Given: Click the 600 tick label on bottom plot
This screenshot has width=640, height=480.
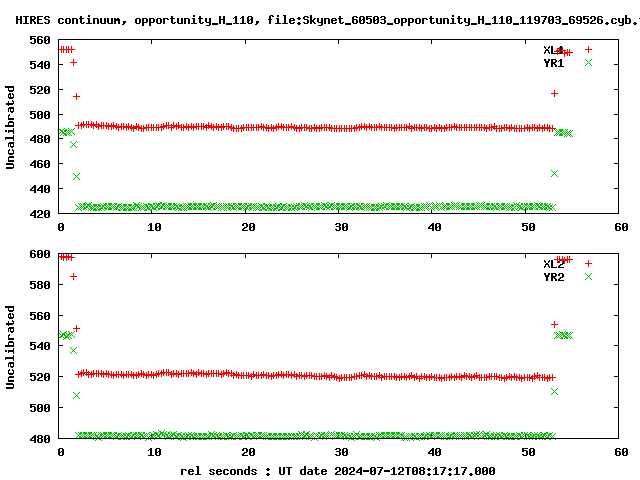Looking at the screenshot, I should [40, 254].
